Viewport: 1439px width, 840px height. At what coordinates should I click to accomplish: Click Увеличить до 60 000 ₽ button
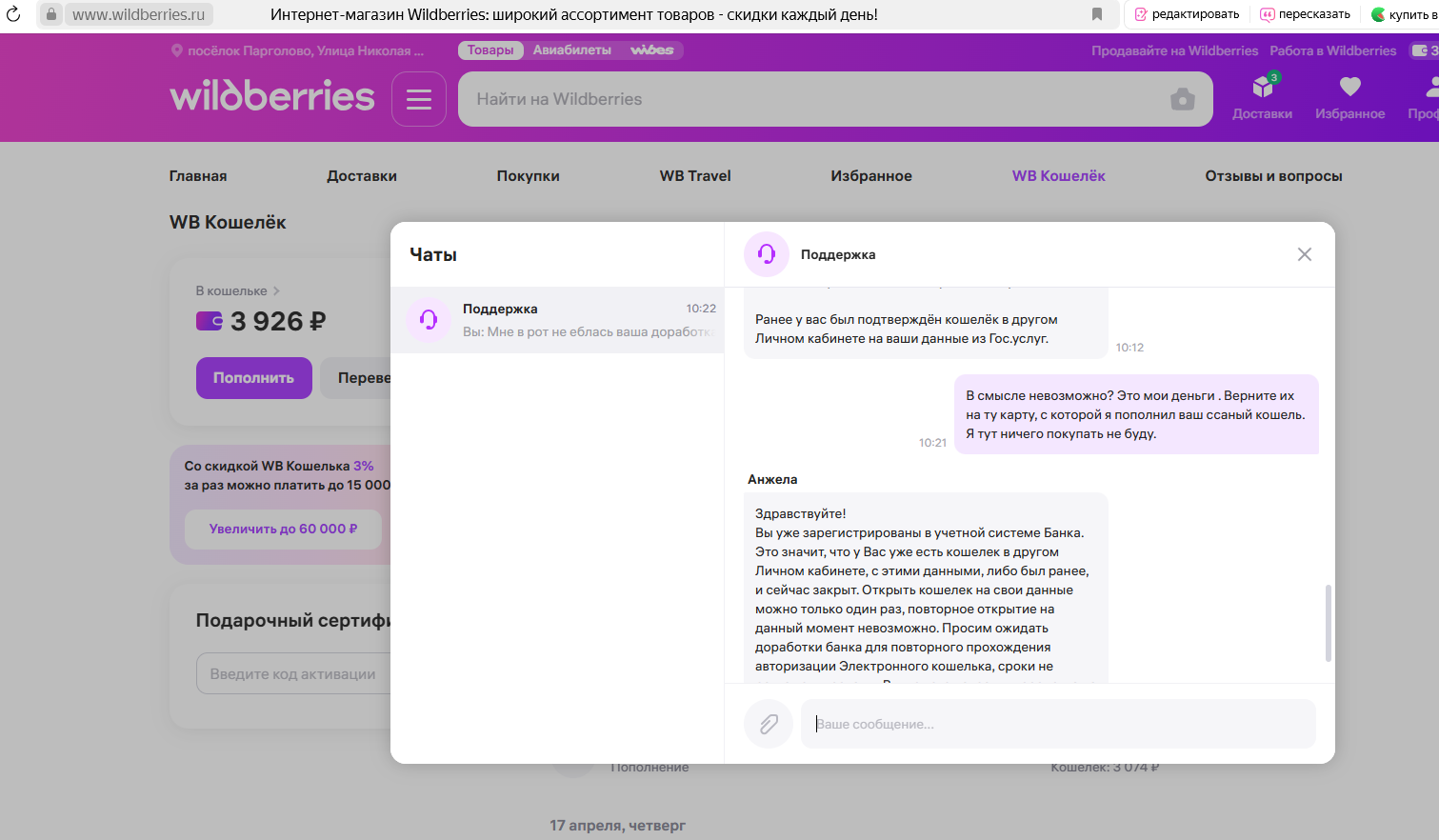(x=283, y=529)
